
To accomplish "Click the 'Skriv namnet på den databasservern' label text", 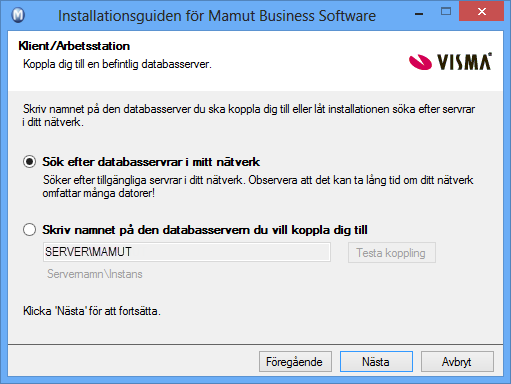I will [205, 230].
